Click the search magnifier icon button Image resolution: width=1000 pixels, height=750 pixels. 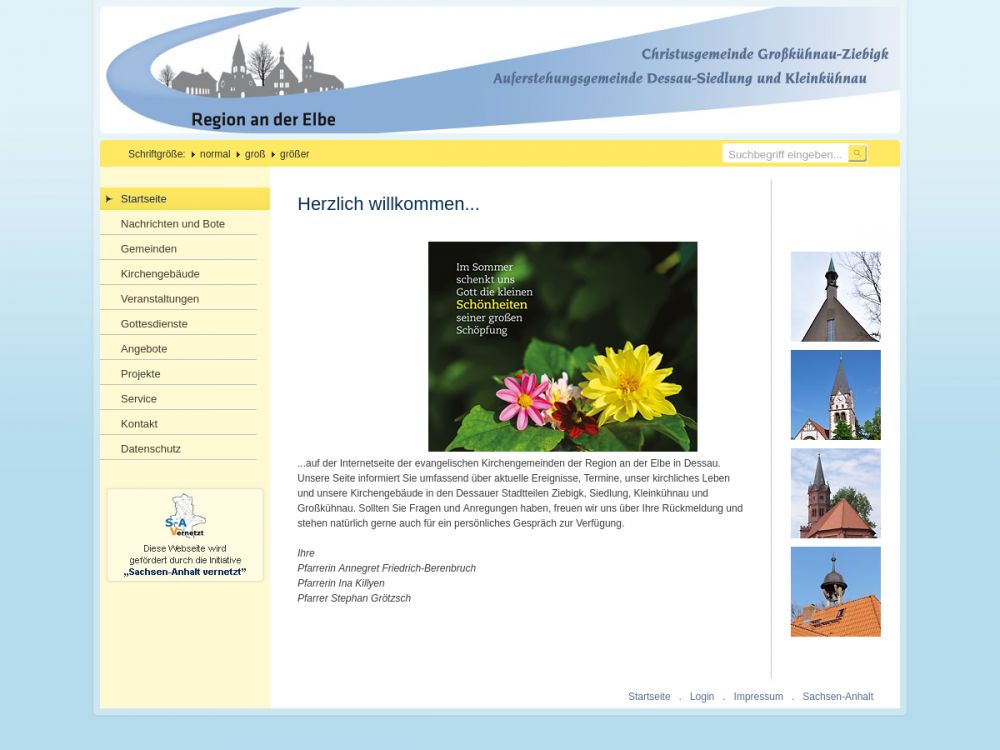point(857,153)
